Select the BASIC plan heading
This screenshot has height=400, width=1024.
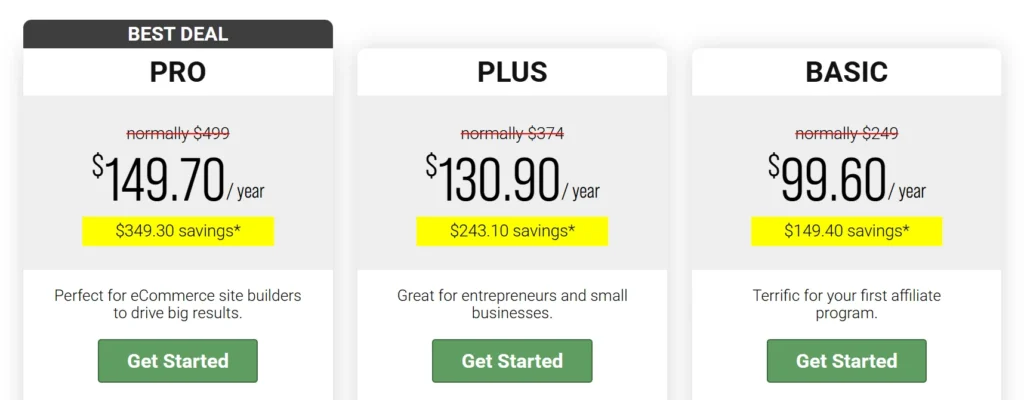[846, 72]
